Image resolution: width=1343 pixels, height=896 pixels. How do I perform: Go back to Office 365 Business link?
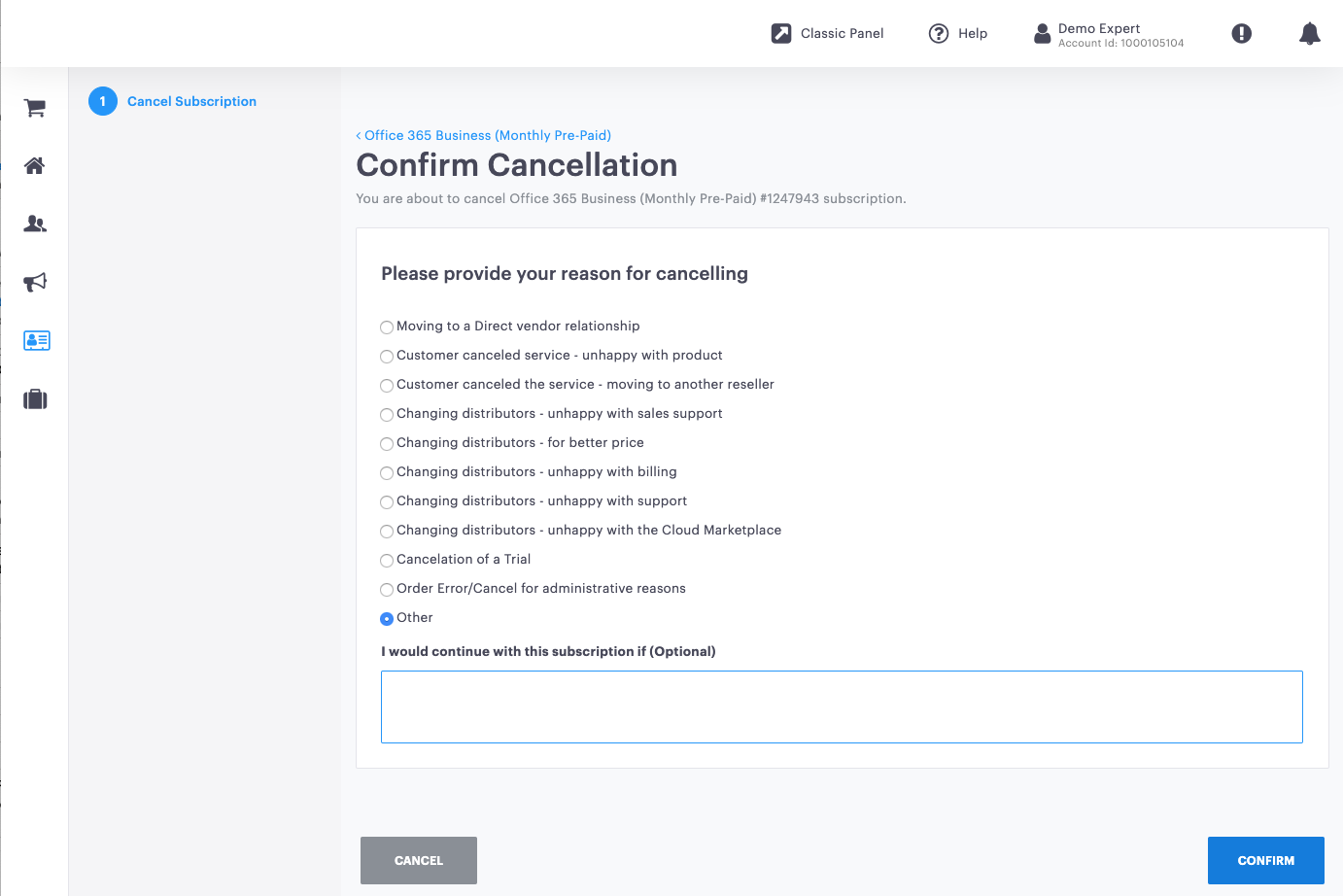[483, 135]
